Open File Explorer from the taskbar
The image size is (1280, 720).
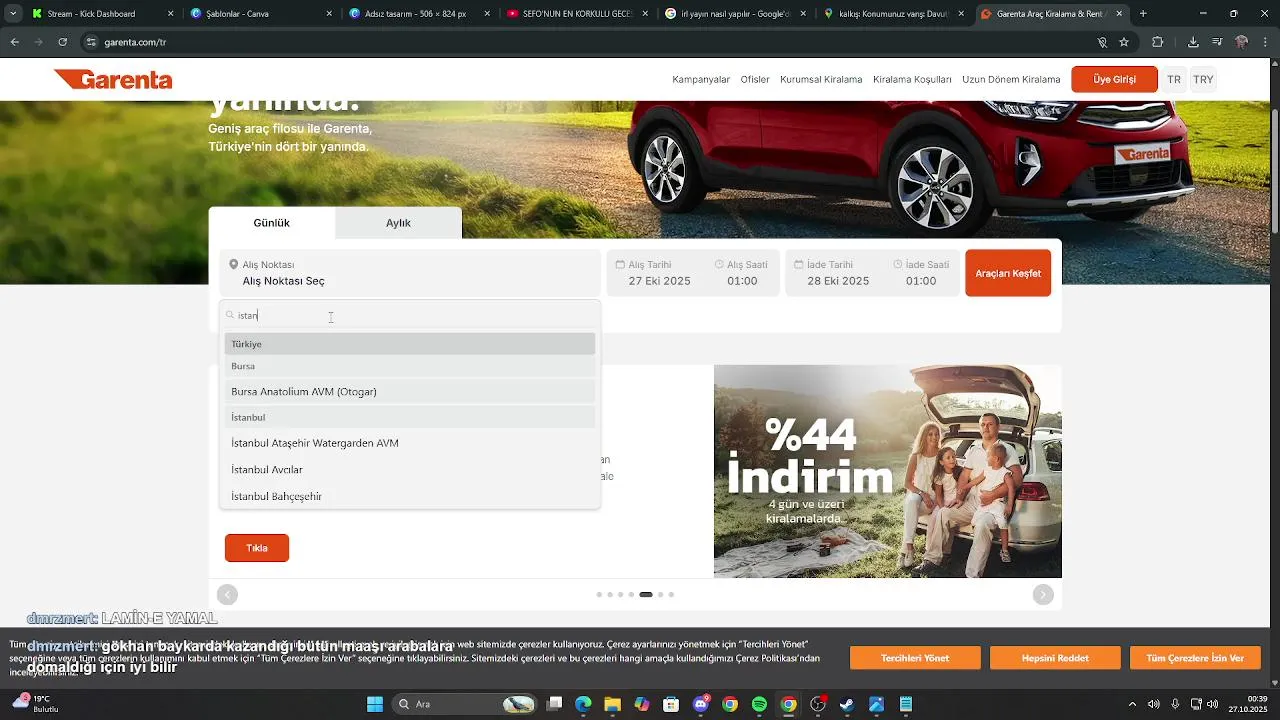(612, 704)
